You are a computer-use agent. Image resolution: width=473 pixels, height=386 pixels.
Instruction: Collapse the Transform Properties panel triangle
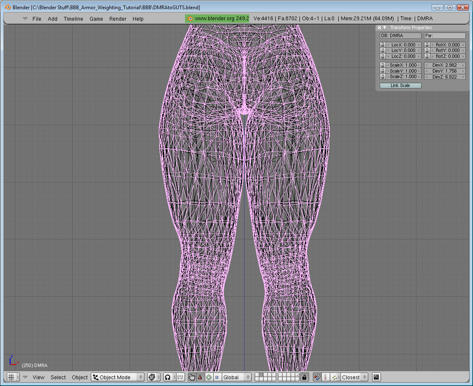click(x=385, y=28)
